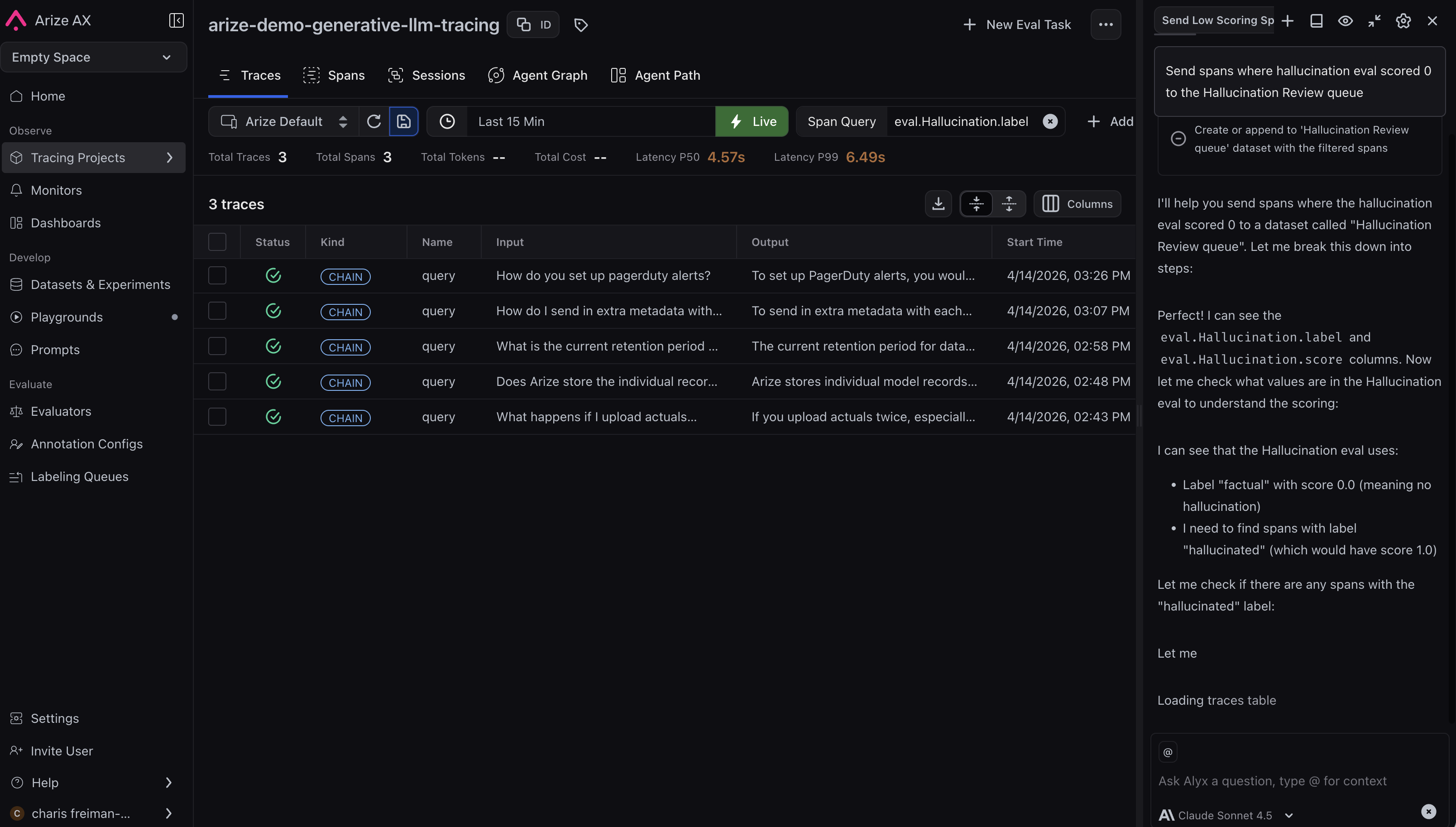
Task: Stop the Alyx response generation
Action: click(x=1428, y=812)
